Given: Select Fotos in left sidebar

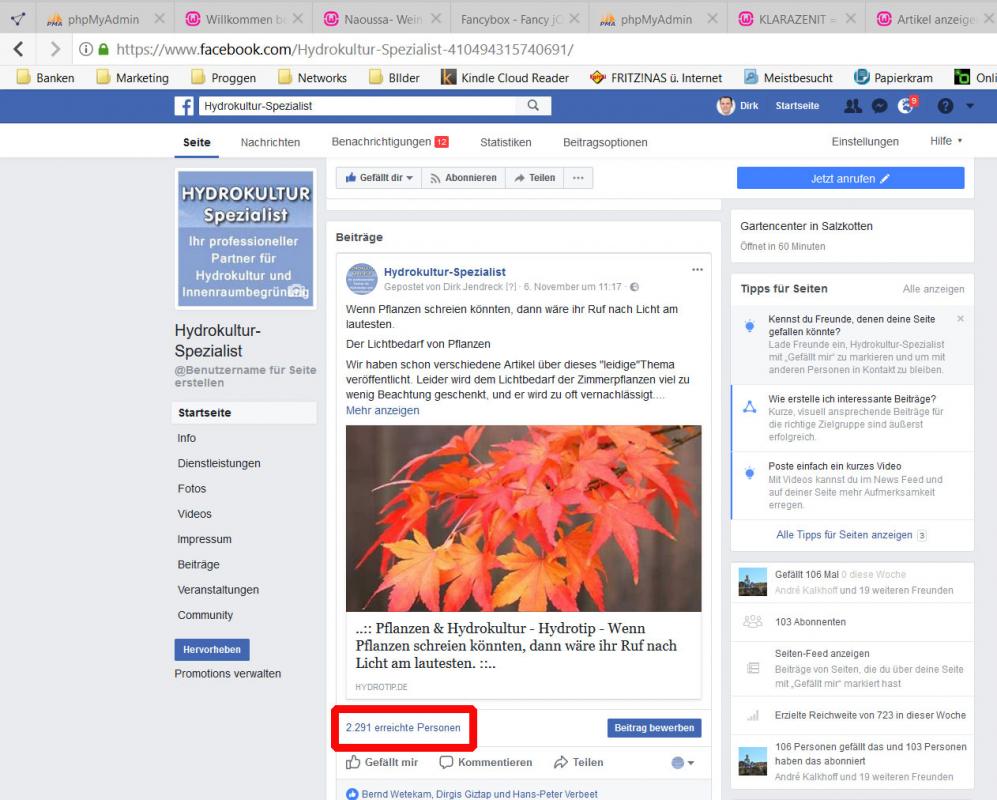Looking at the screenshot, I should 191,488.
